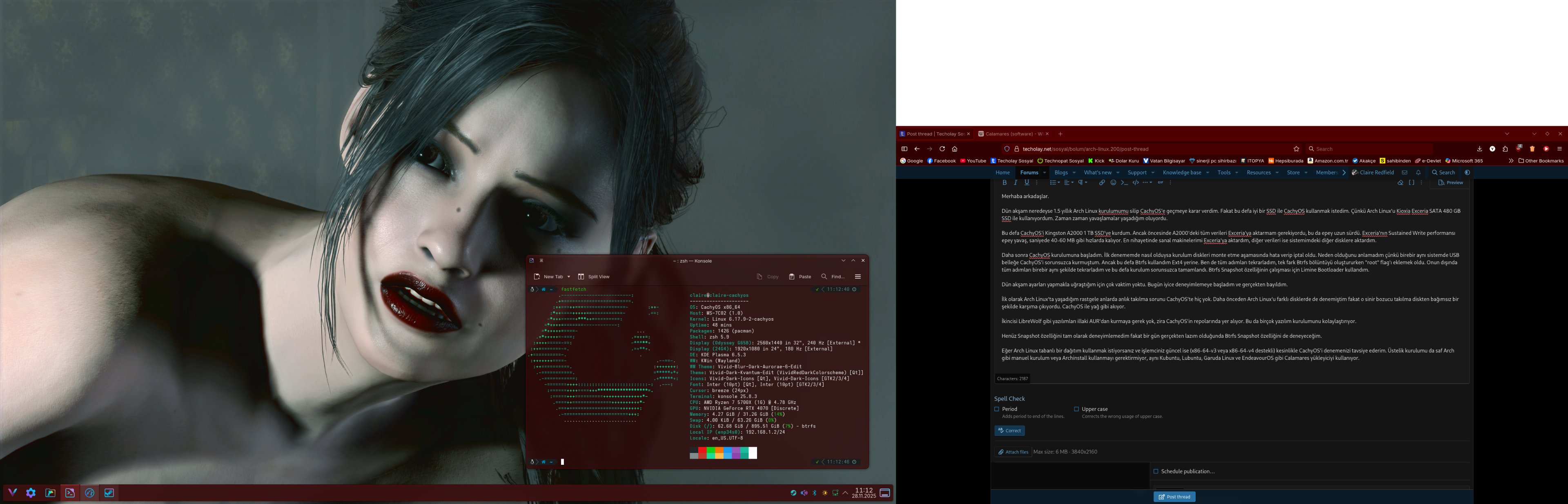Expand the Blogs nav dropdown arrow
The height and width of the screenshot is (504, 1568).
[x=1074, y=173]
